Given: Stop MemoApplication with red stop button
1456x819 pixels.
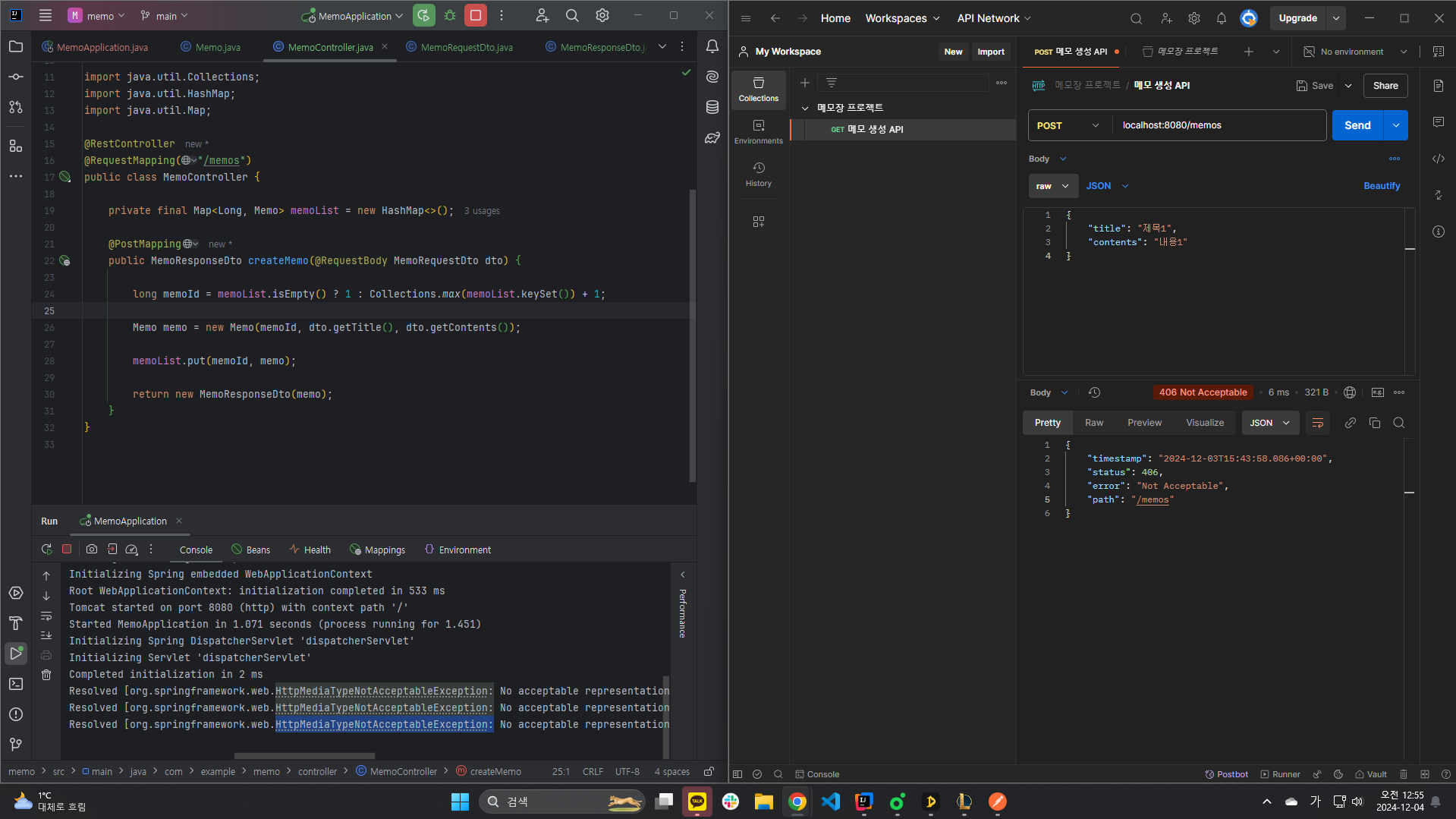Looking at the screenshot, I should point(476,15).
